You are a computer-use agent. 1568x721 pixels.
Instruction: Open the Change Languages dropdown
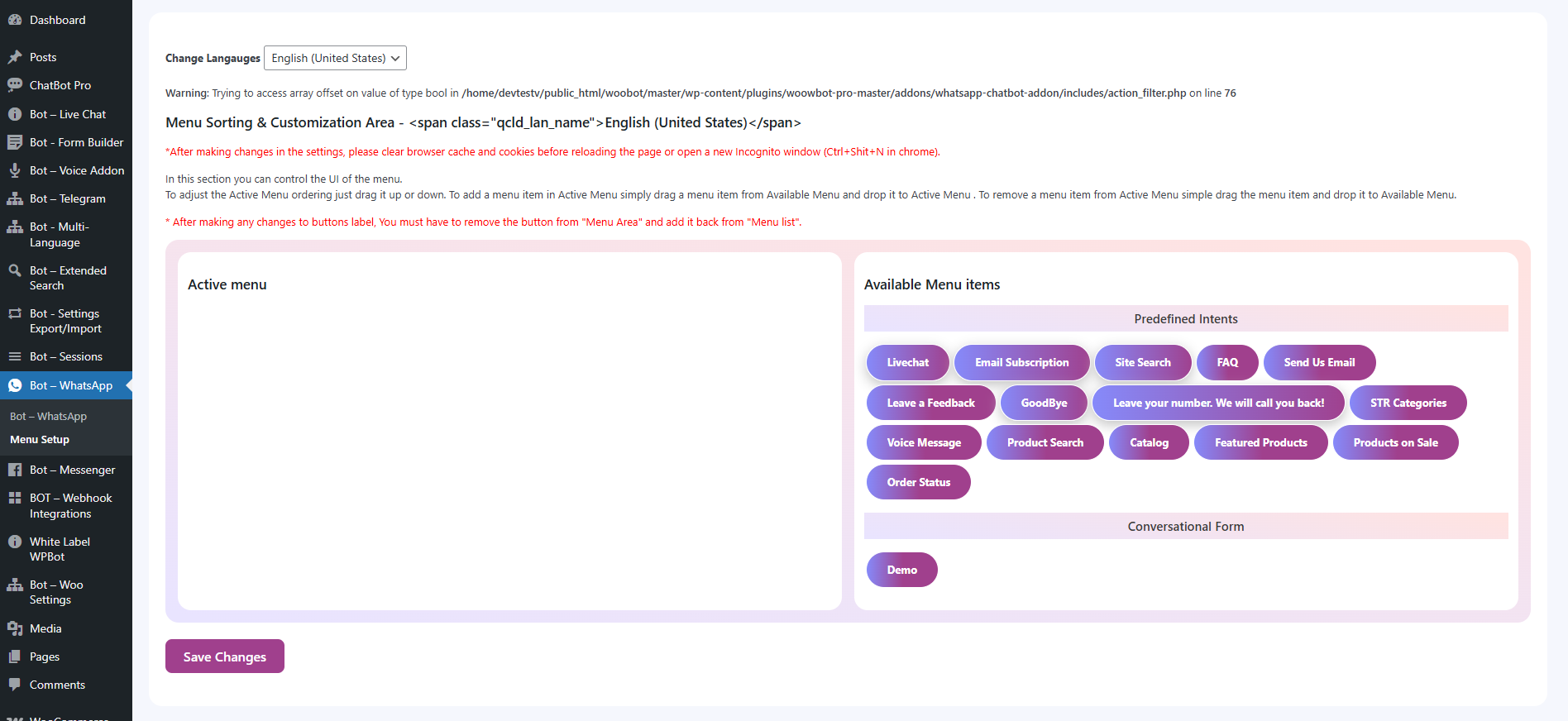tap(335, 58)
